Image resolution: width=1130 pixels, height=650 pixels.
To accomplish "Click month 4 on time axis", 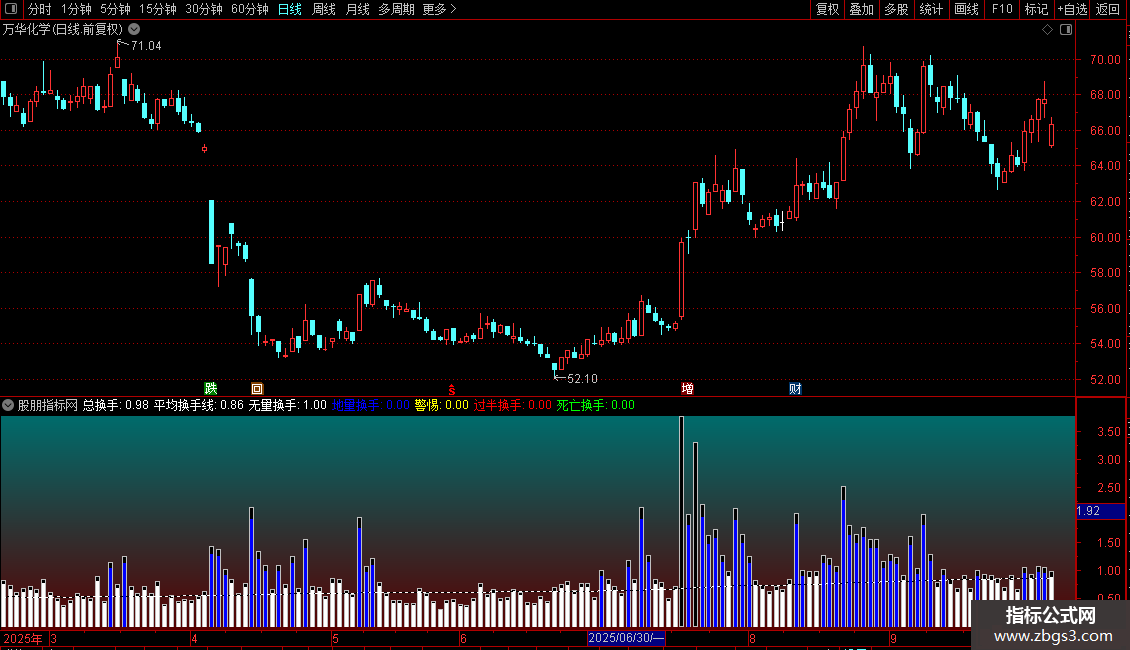I will [x=194, y=638].
